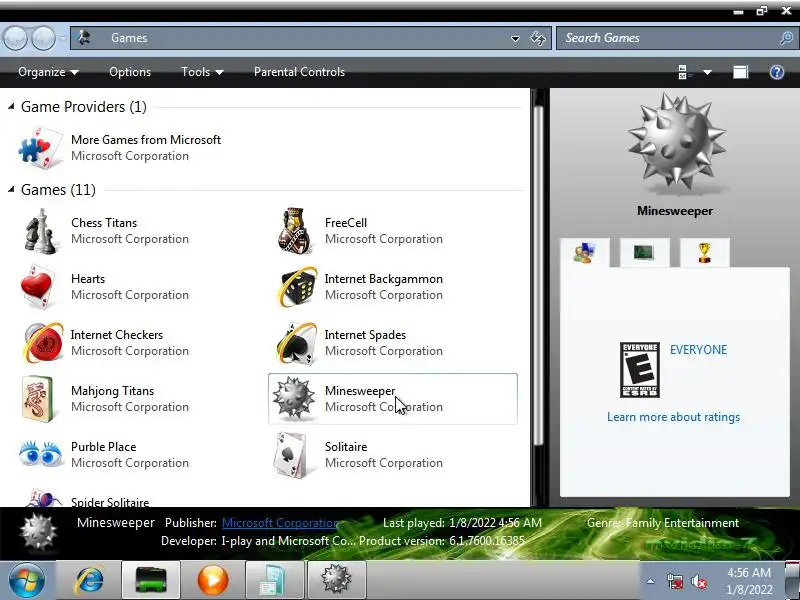Image resolution: width=800 pixels, height=600 pixels.
Task: Click the Games address bar breadcrumb
Action: 129,38
